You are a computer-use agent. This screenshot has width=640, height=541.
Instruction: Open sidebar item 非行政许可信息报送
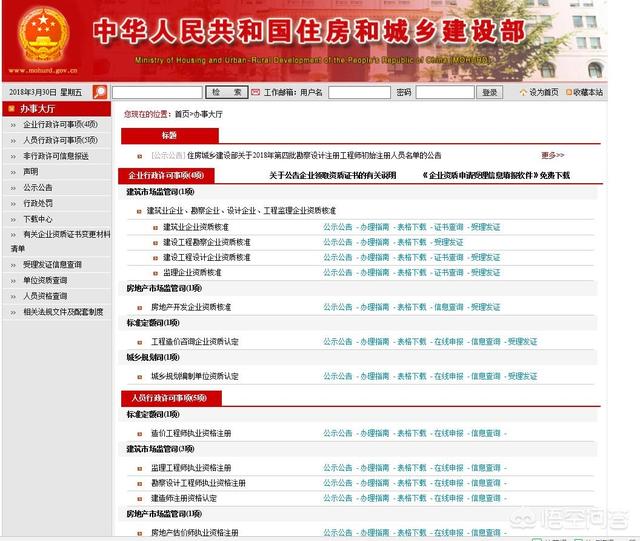click(56, 156)
